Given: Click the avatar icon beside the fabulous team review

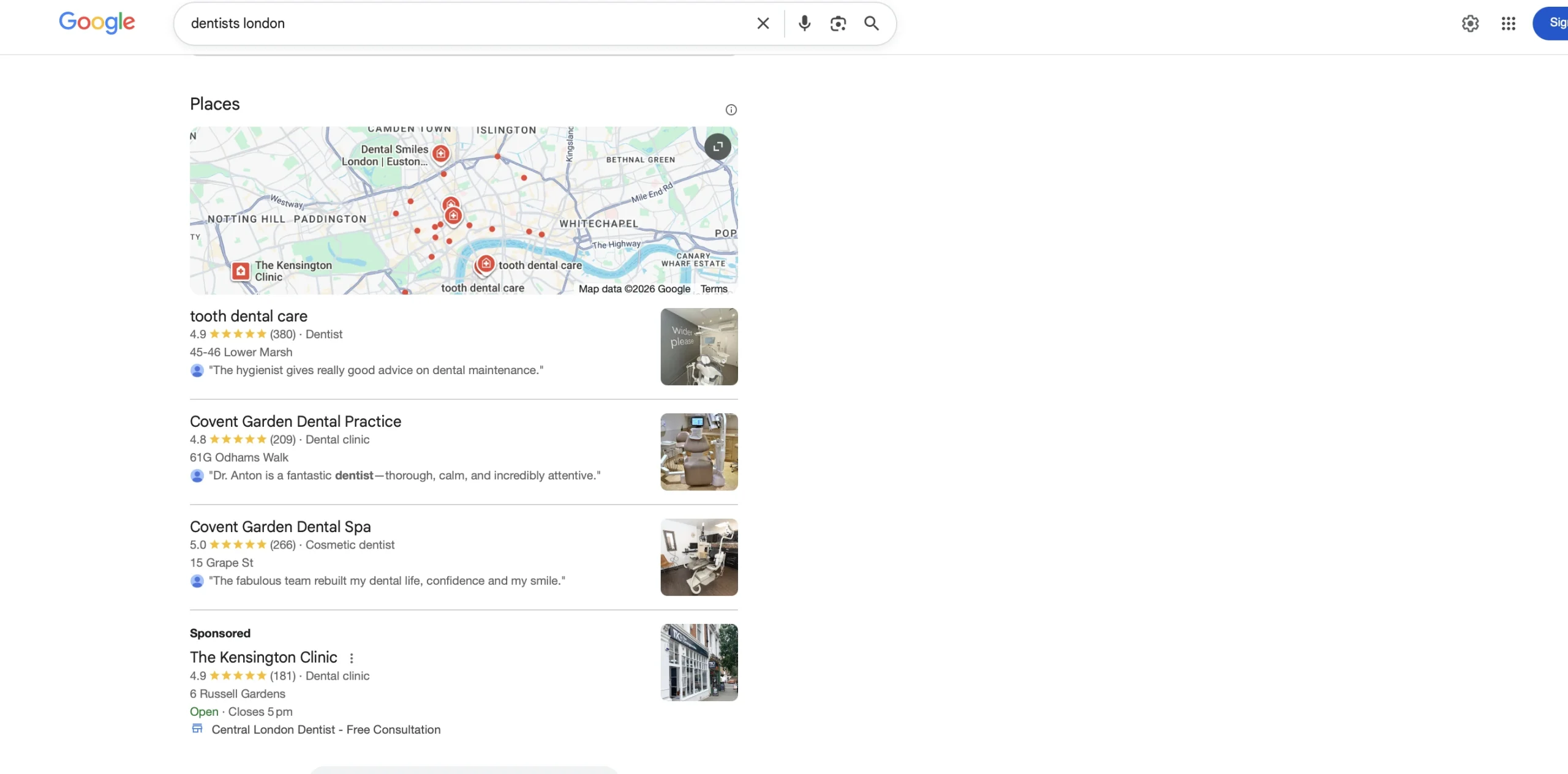Looking at the screenshot, I should pos(197,580).
